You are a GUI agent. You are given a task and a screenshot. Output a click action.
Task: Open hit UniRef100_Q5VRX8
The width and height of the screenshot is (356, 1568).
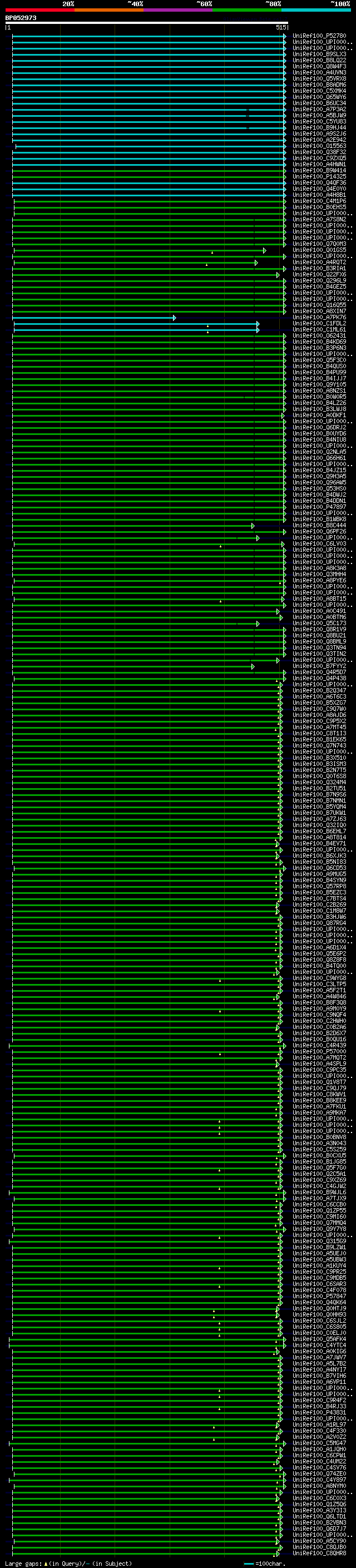click(319, 78)
